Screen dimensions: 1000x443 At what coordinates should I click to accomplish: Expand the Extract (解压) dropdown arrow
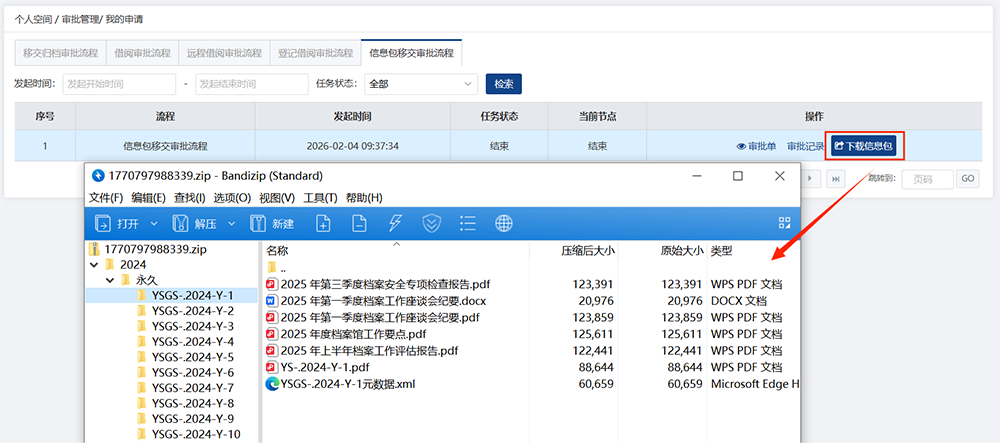[232, 223]
